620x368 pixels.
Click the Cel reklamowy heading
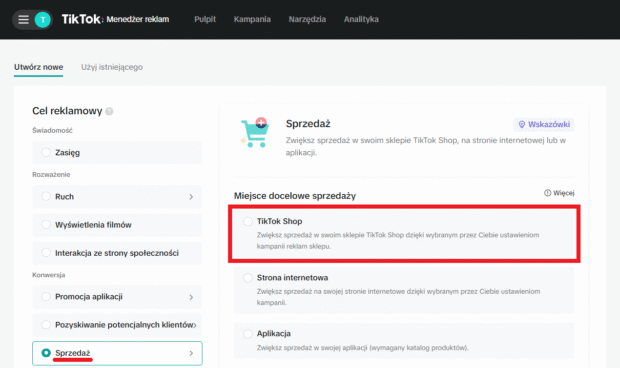click(67, 111)
